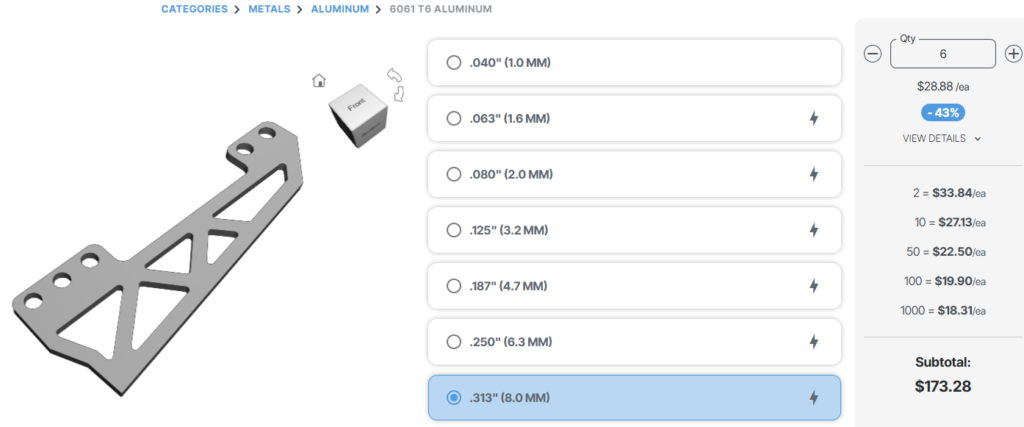Click the Front face of the view cube
This screenshot has height=427, width=1024.
[356, 107]
